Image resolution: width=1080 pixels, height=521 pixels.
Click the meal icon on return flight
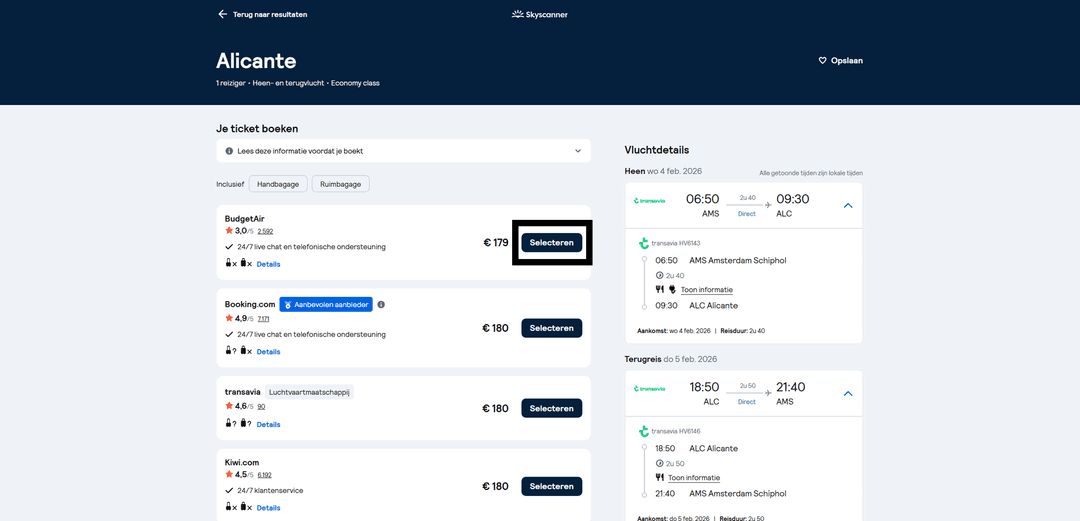point(660,478)
